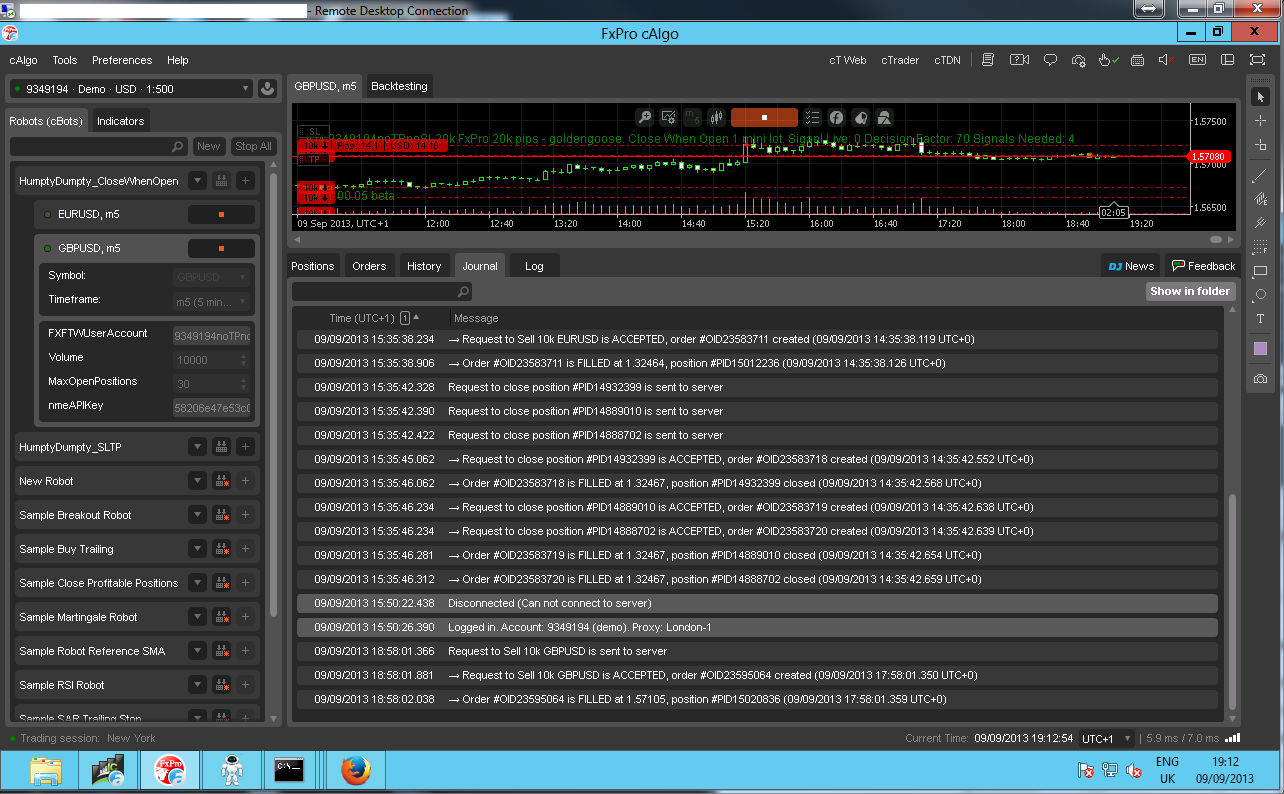
Task: Take a chart snapshot with camera icon
Action: click(x=1260, y=379)
